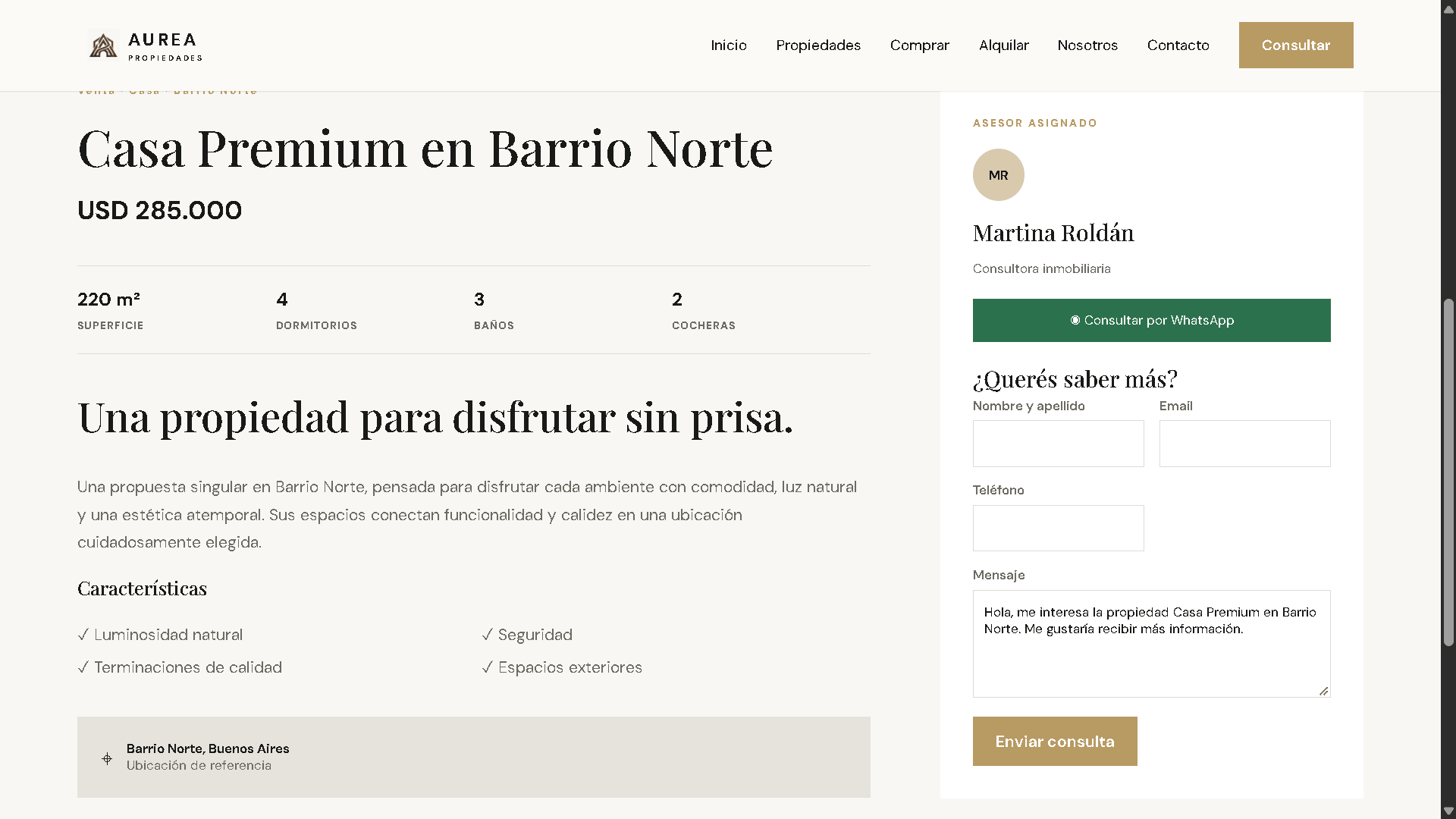Click the Seguridad feature text

[x=535, y=635]
